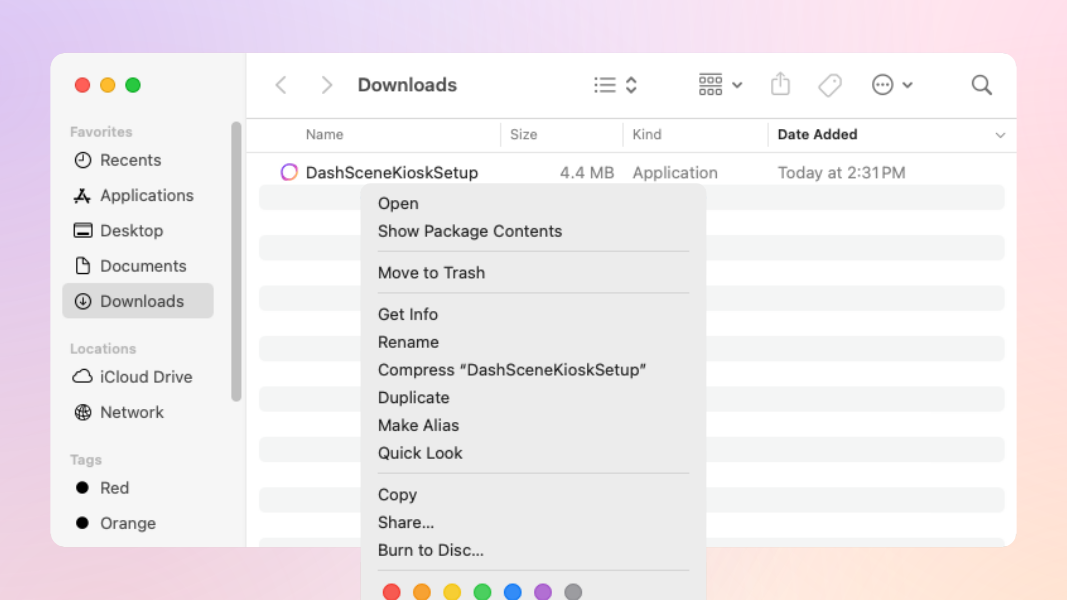Apply the green tag color dot

(x=482, y=592)
